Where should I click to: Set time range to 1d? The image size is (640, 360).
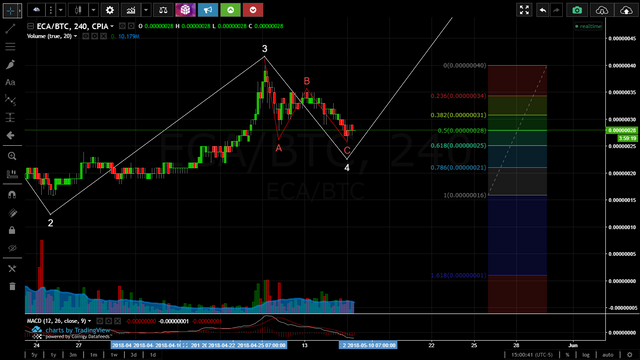(x=153, y=355)
